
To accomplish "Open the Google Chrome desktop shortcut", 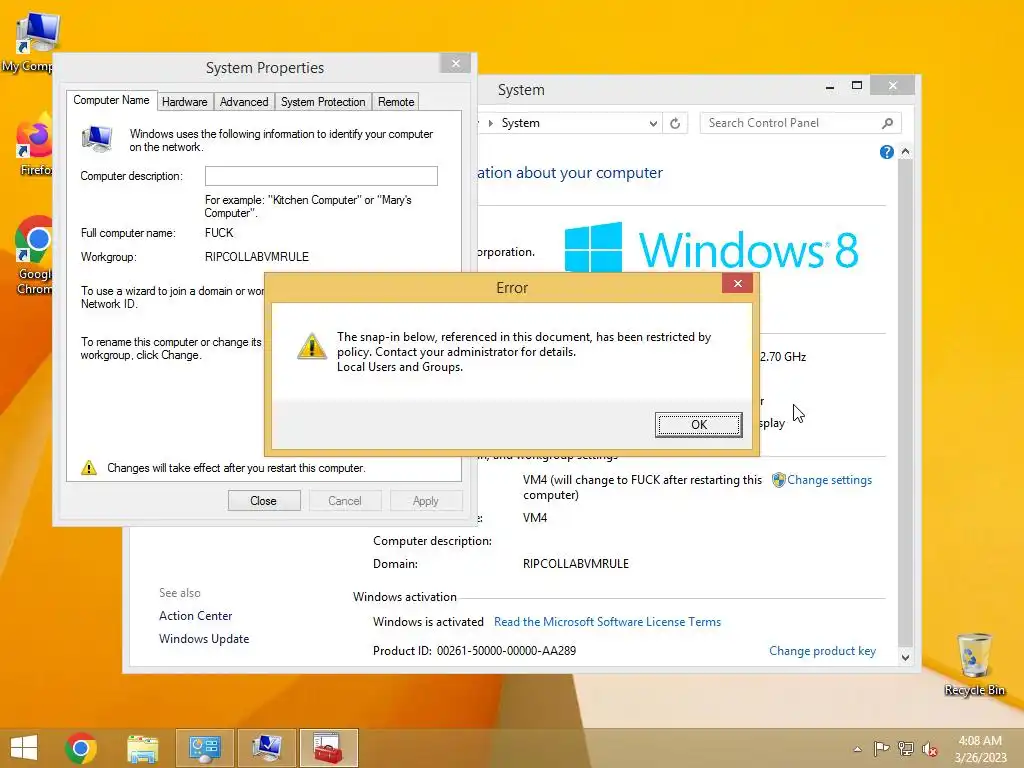I will point(34,256).
